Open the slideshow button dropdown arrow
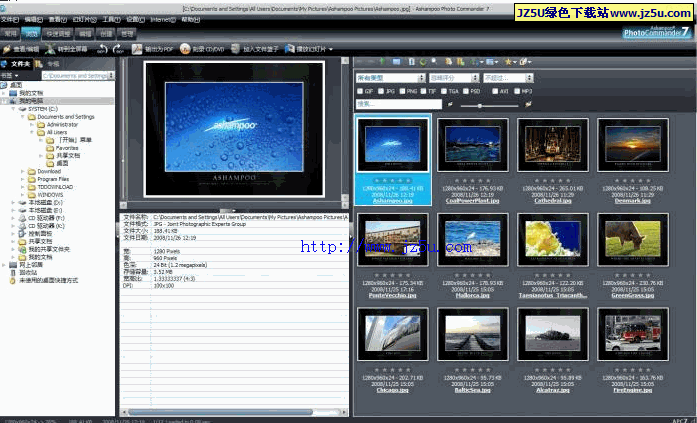 (x=331, y=49)
